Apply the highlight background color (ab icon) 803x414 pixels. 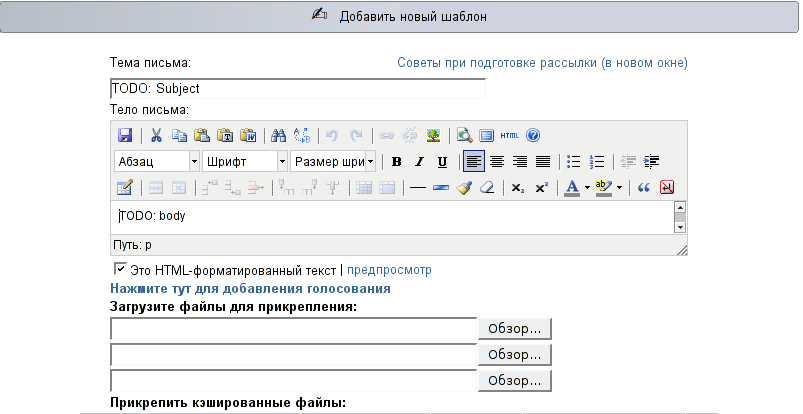[604, 188]
